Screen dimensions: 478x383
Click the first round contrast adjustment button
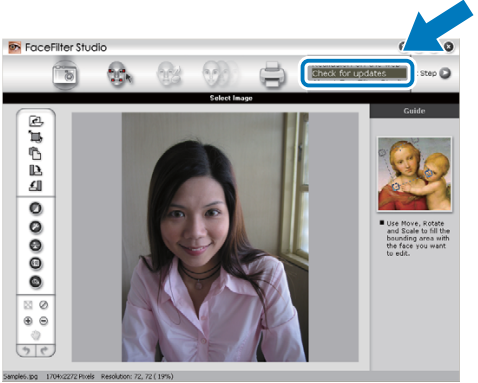point(36,208)
